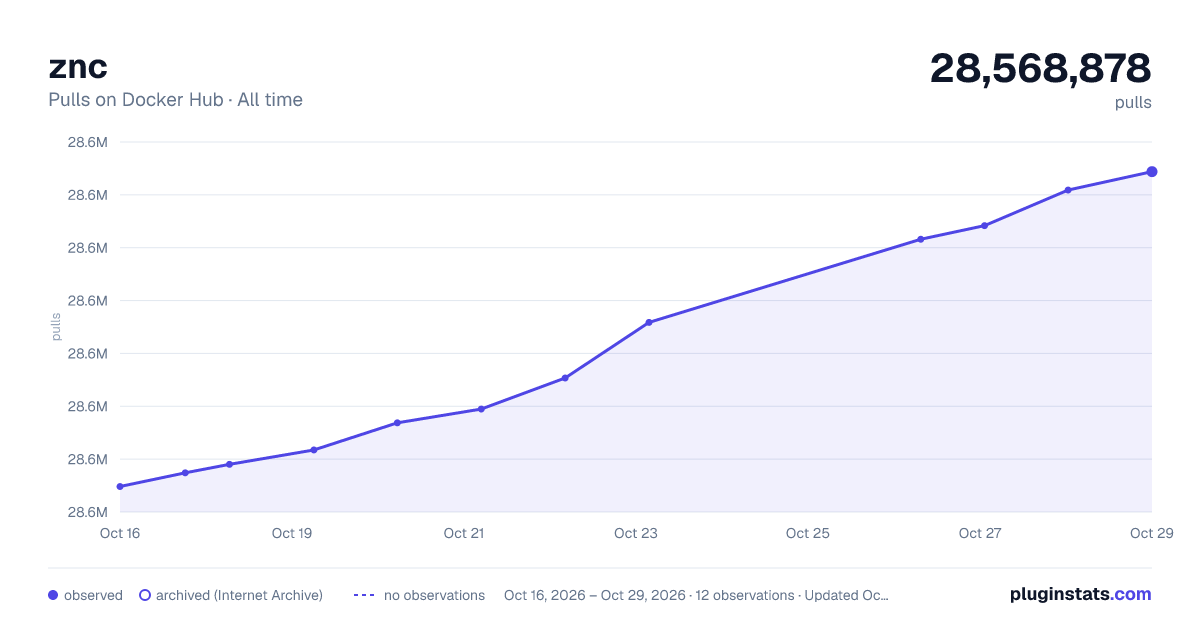
Task: Select the large final data point at Oct 29
Action: coord(1152,172)
